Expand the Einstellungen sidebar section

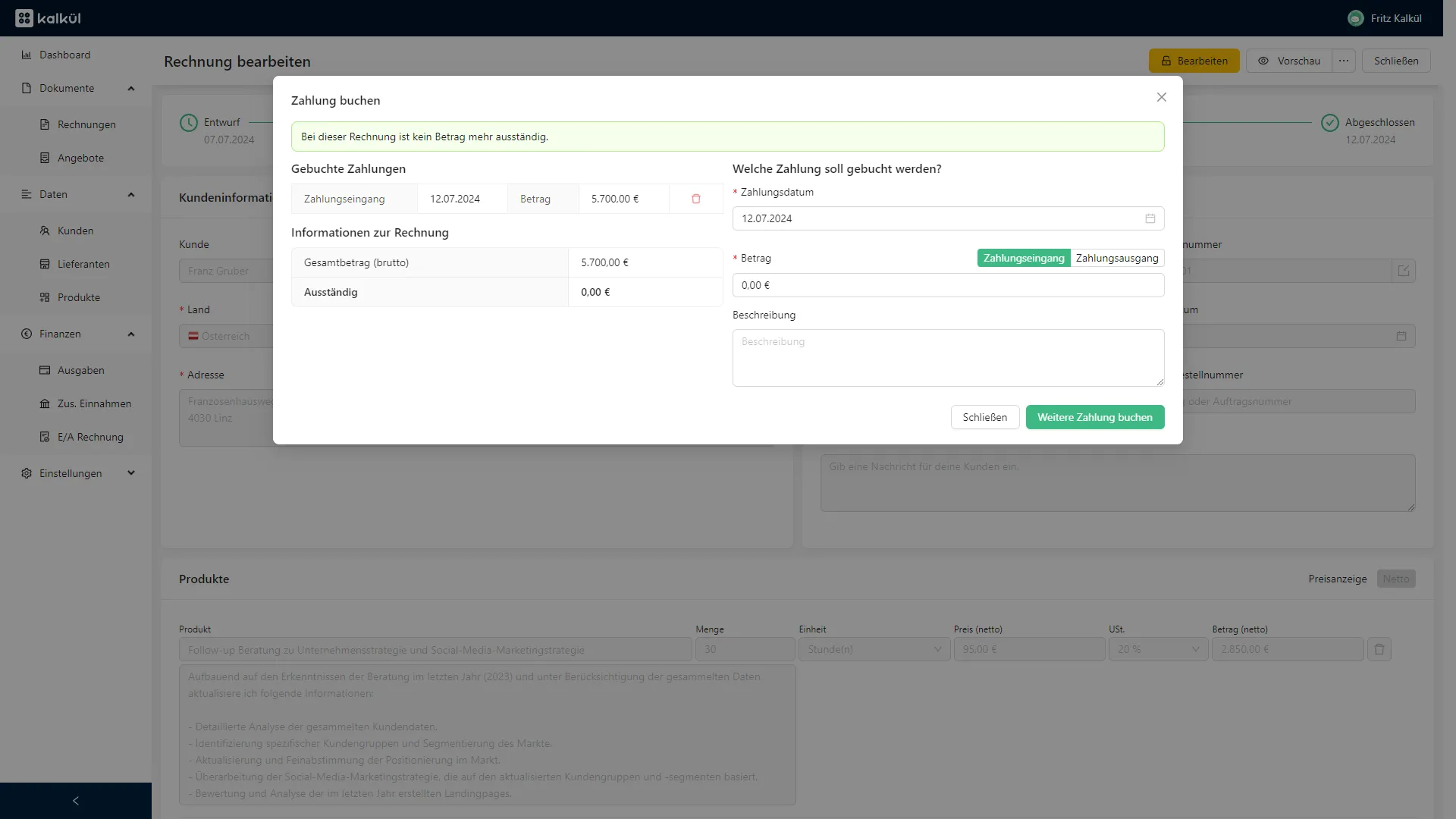click(x=131, y=473)
